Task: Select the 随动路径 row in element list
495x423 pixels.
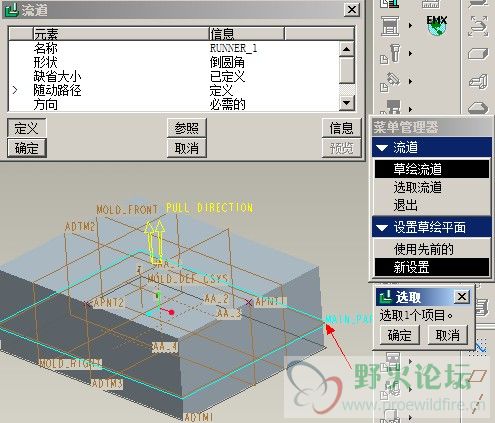Action: click(173, 91)
